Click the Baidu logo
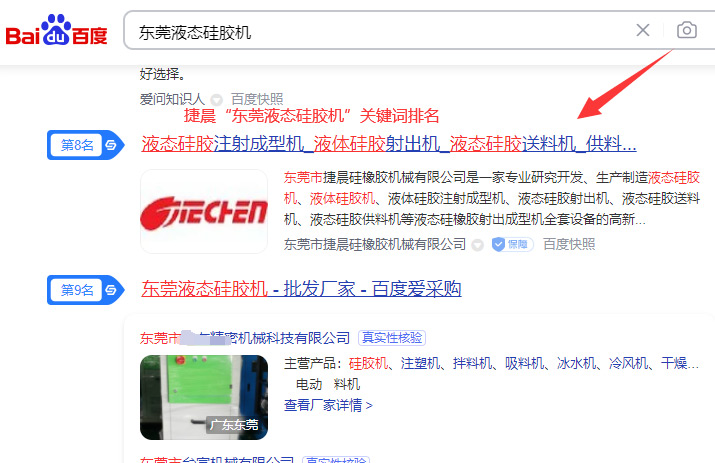Image resolution: width=715 pixels, height=463 pixels. coord(57,30)
